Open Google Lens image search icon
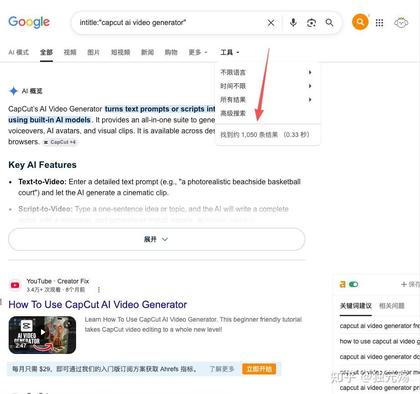This screenshot has width=420, height=394. click(x=311, y=23)
